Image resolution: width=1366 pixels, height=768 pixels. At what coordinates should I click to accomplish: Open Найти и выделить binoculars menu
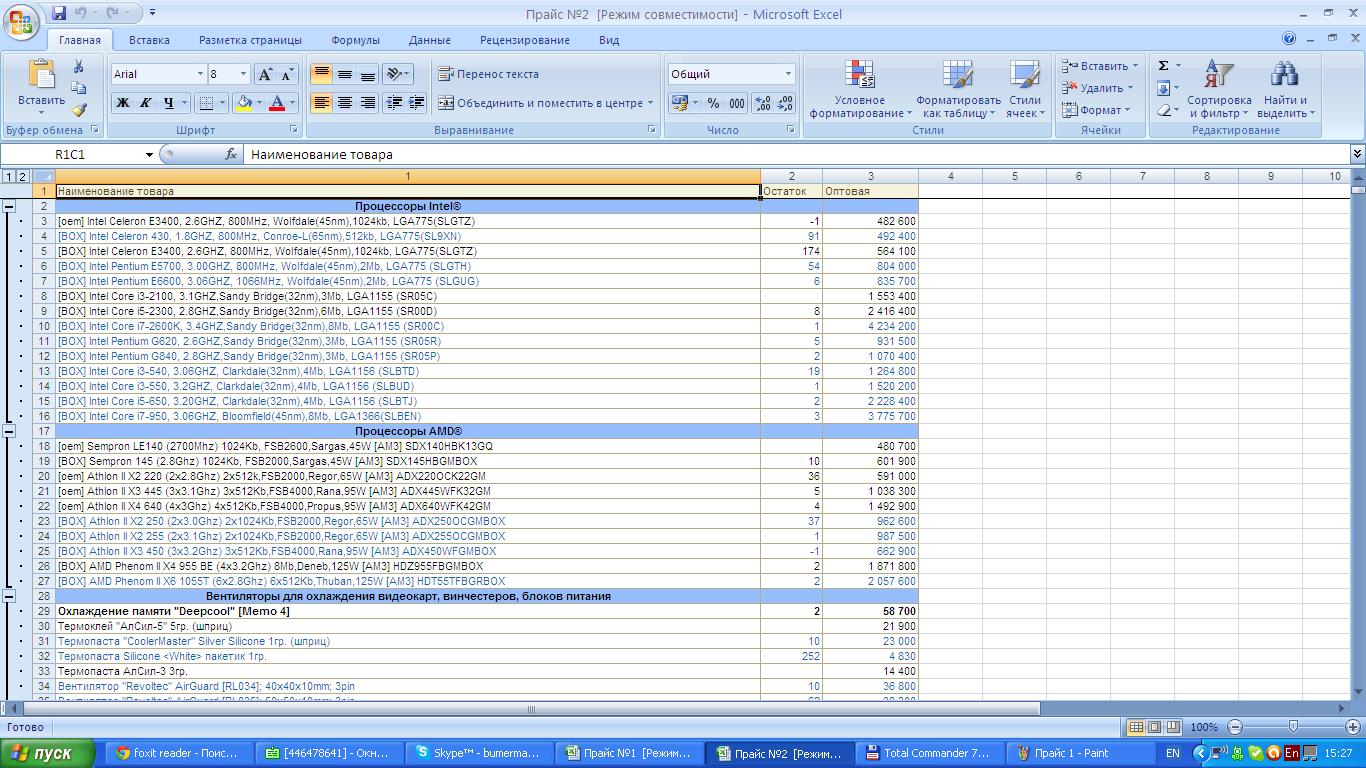click(1286, 89)
